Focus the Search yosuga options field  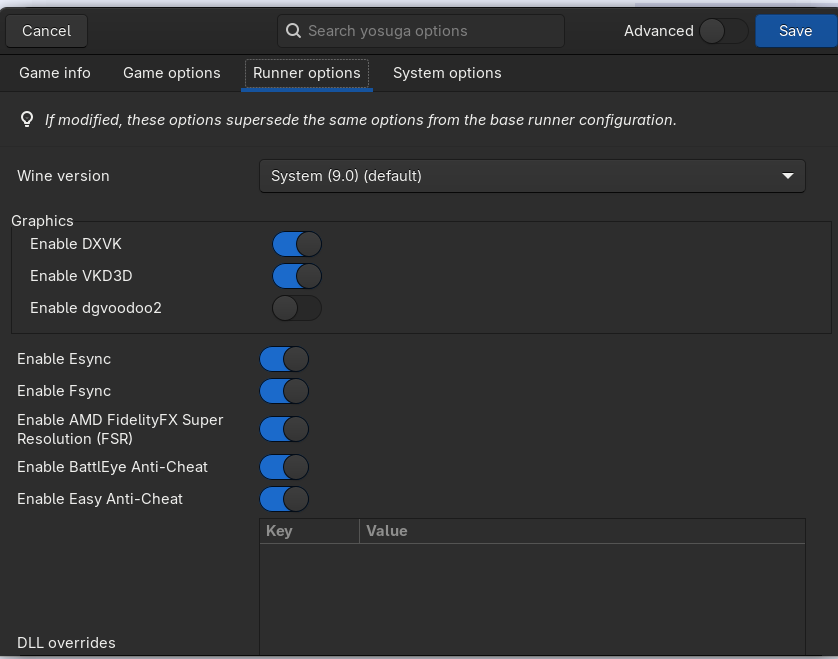[430, 31]
